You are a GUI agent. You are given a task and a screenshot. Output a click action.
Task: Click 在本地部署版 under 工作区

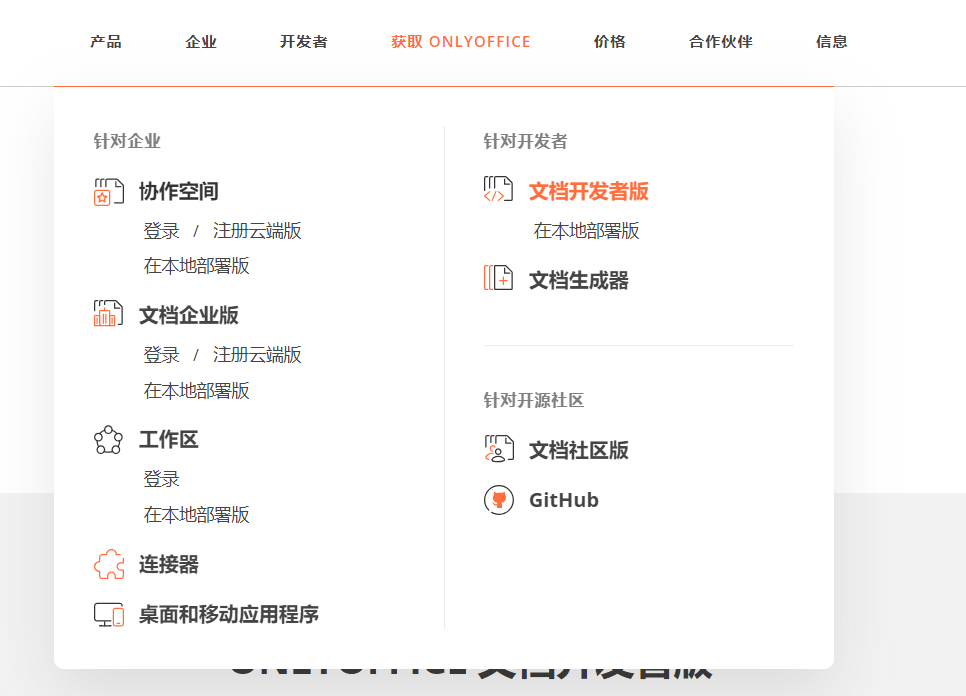(197, 514)
